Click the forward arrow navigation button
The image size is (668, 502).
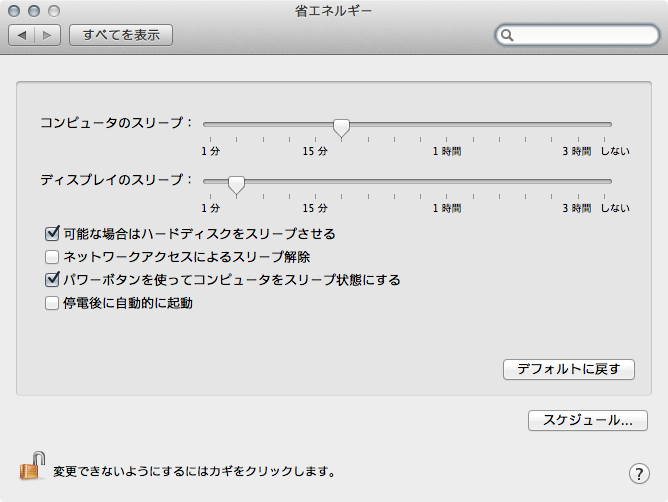click(47, 35)
